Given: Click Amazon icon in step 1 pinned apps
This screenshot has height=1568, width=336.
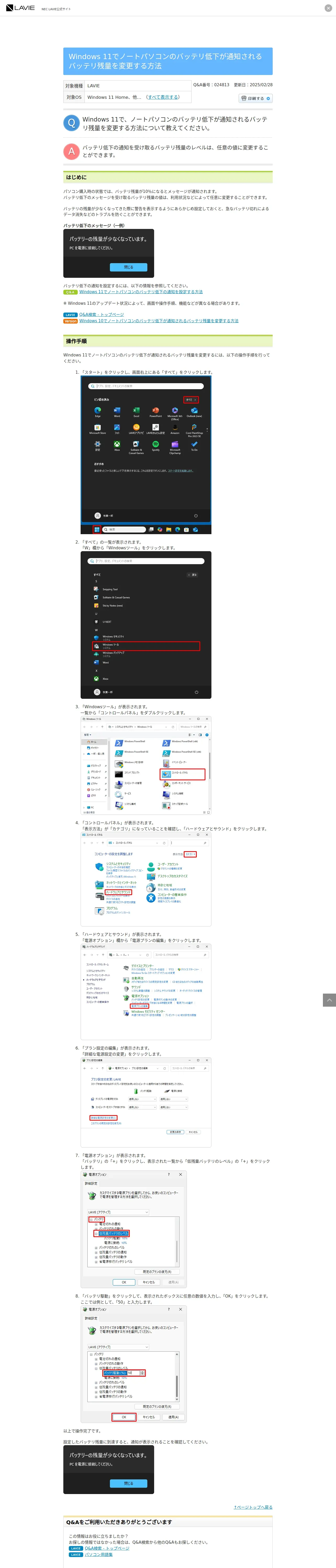Looking at the screenshot, I should click(x=175, y=428).
